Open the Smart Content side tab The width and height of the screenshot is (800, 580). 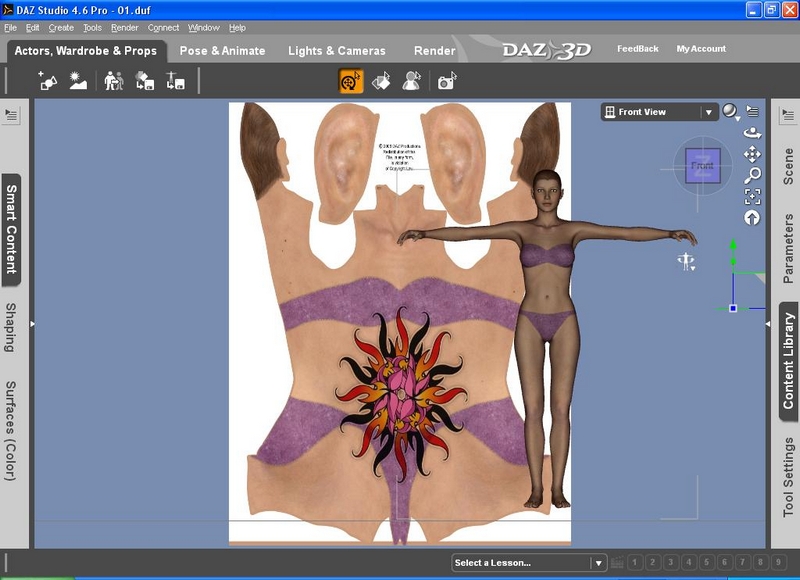click(x=12, y=230)
